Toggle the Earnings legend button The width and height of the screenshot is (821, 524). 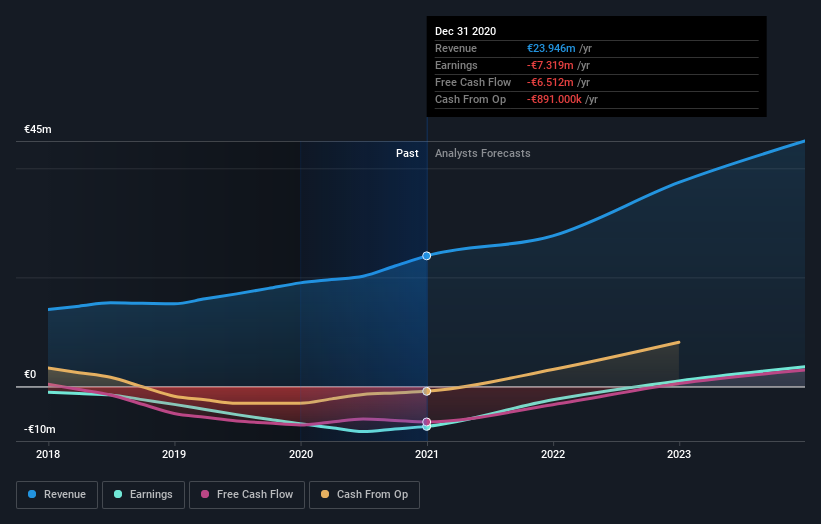[143, 495]
